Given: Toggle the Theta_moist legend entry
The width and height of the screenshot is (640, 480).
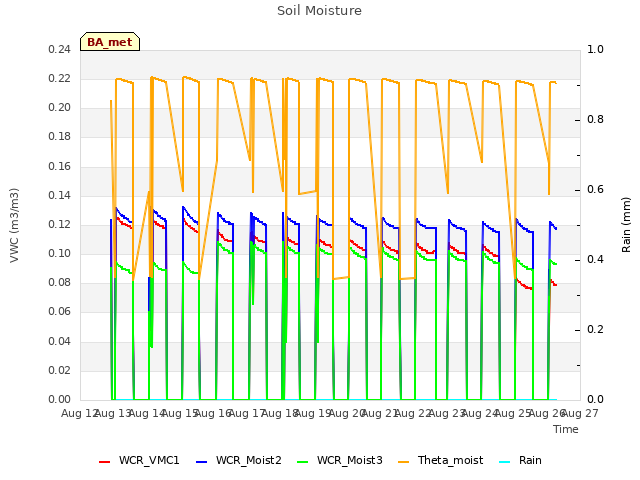Looking at the screenshot, I should pyautogui.click(x=440, y=460).
